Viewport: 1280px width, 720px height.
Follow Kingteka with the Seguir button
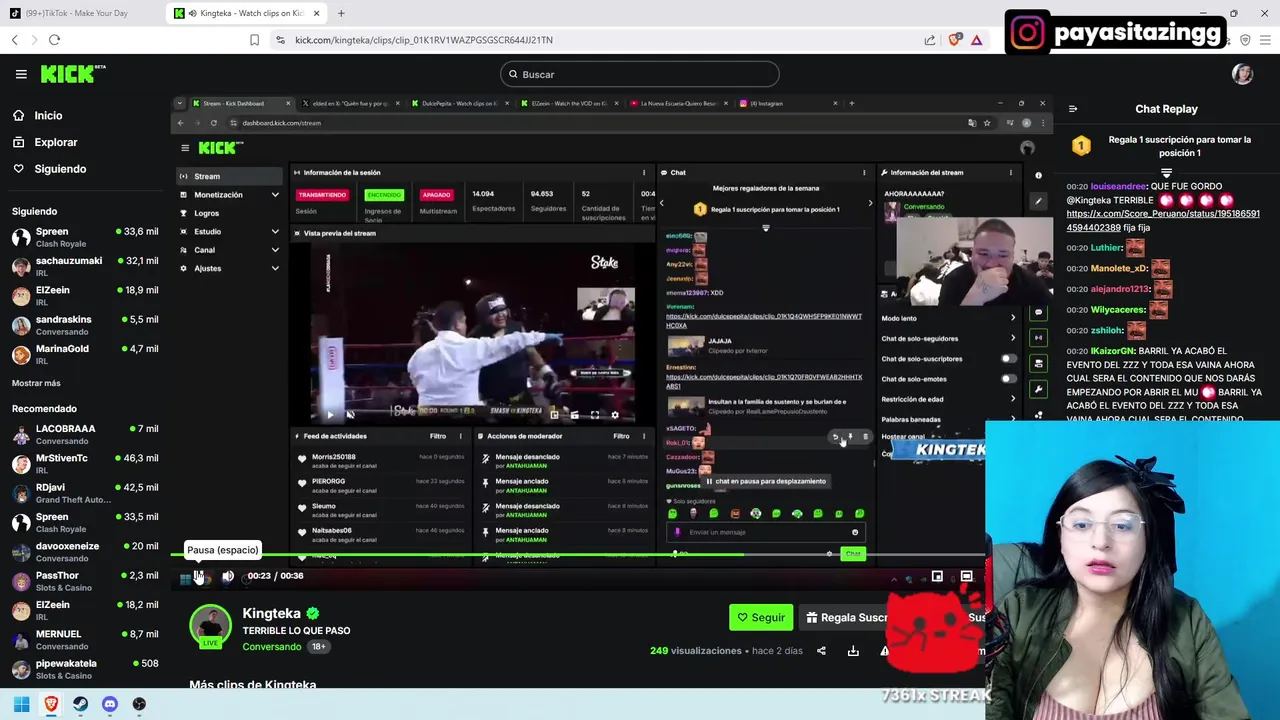click(761, 617)
